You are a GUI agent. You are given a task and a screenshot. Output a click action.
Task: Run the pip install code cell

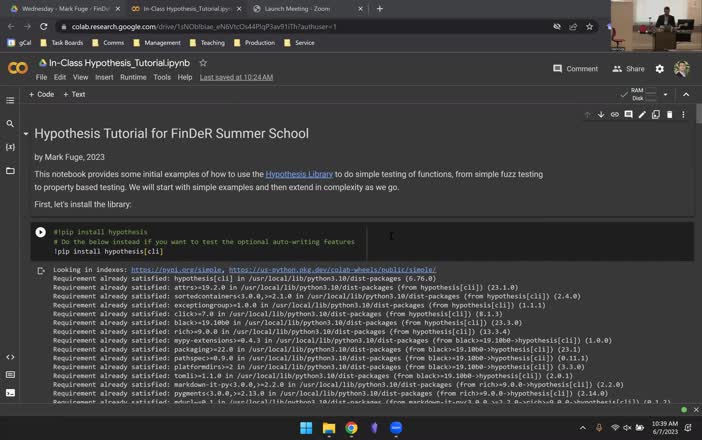pos(41,232)
